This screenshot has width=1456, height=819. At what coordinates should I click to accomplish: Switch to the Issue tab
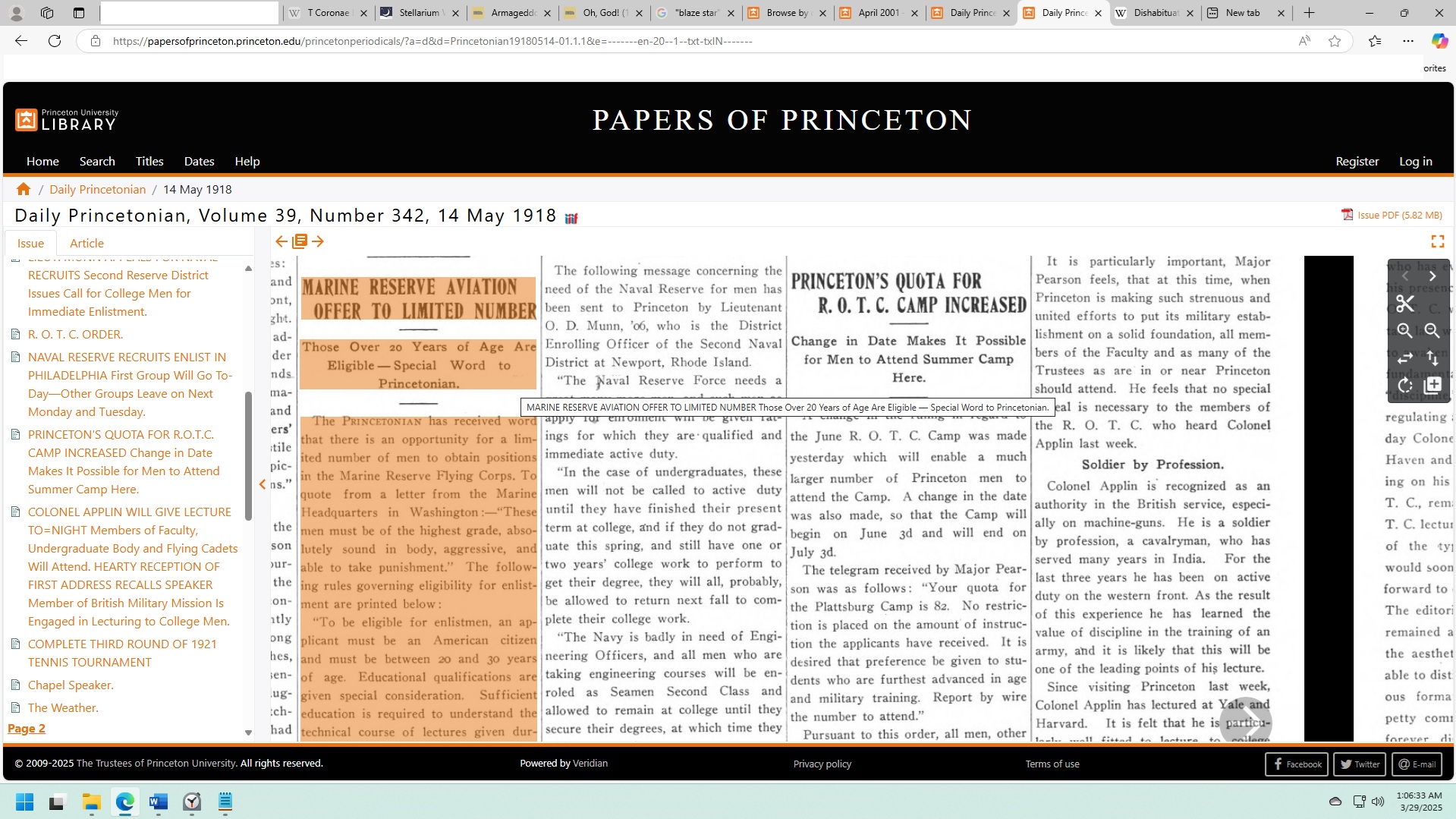click(30, 243)
